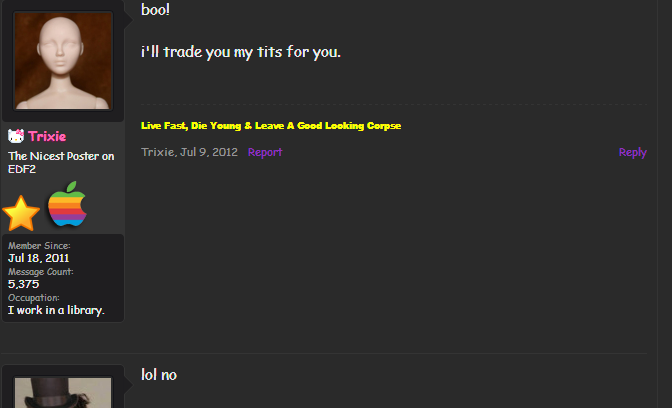The image size is (672, 408).
Task: Click the rainbow Apple logo badge
Action: 67,204
